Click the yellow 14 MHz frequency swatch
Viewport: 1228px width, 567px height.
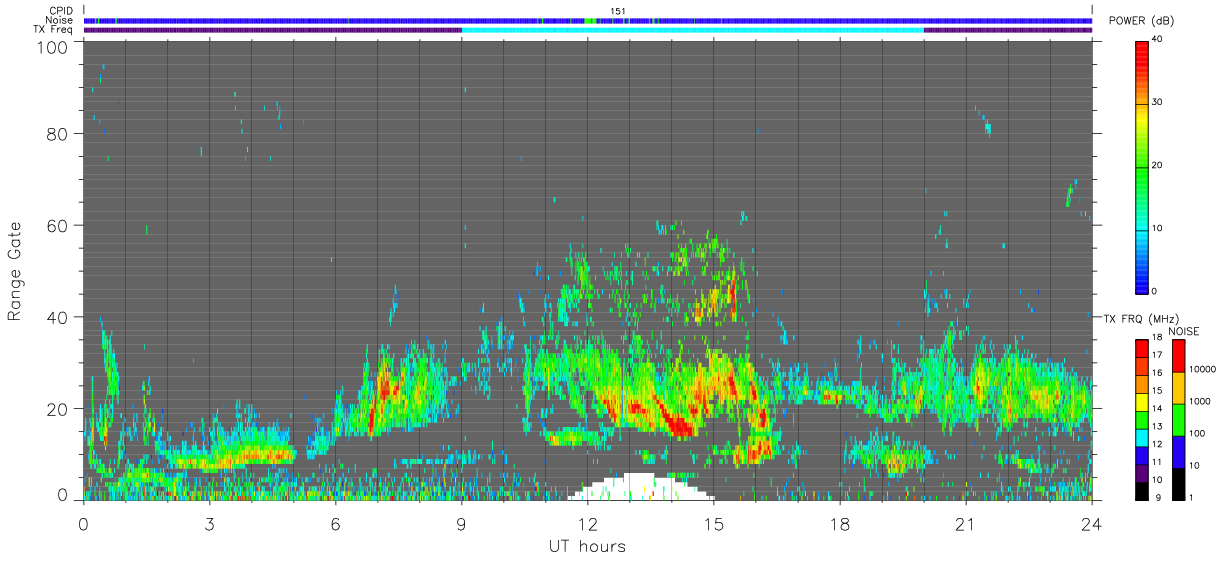tap(1142, 402)
